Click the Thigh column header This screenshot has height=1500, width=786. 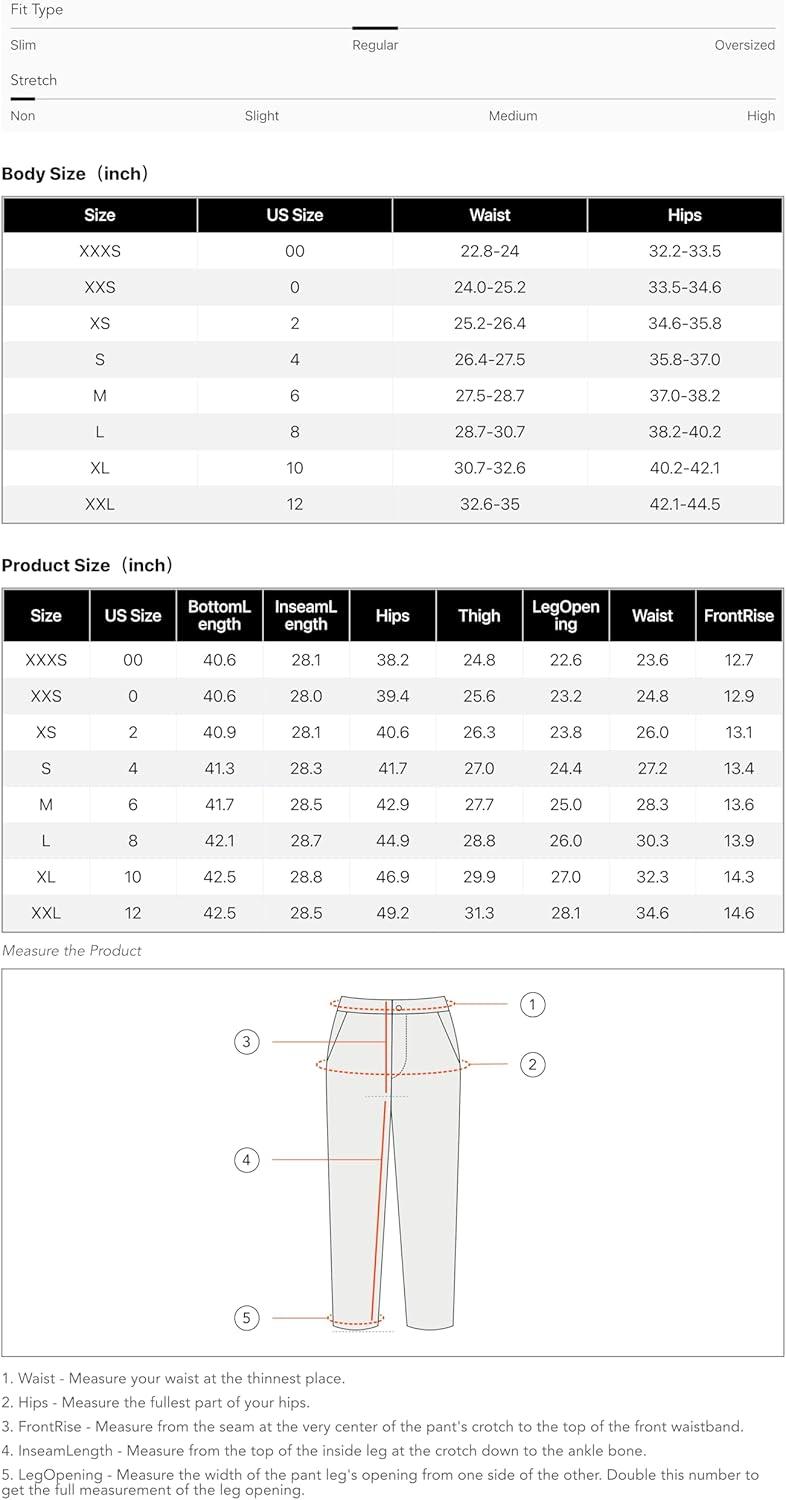pyautogui.click(x=479, y=616)
